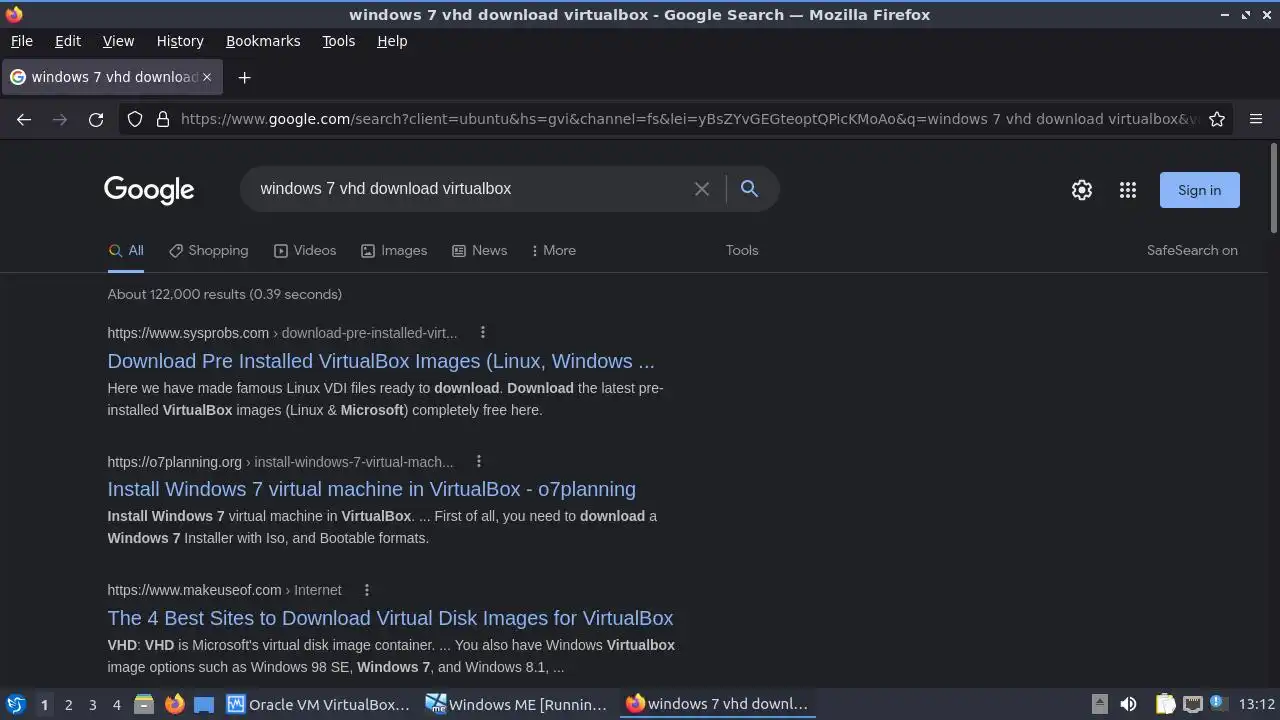The image size is (1280, 720).
Task: Reload the current Google page
Action: (96, 119)
